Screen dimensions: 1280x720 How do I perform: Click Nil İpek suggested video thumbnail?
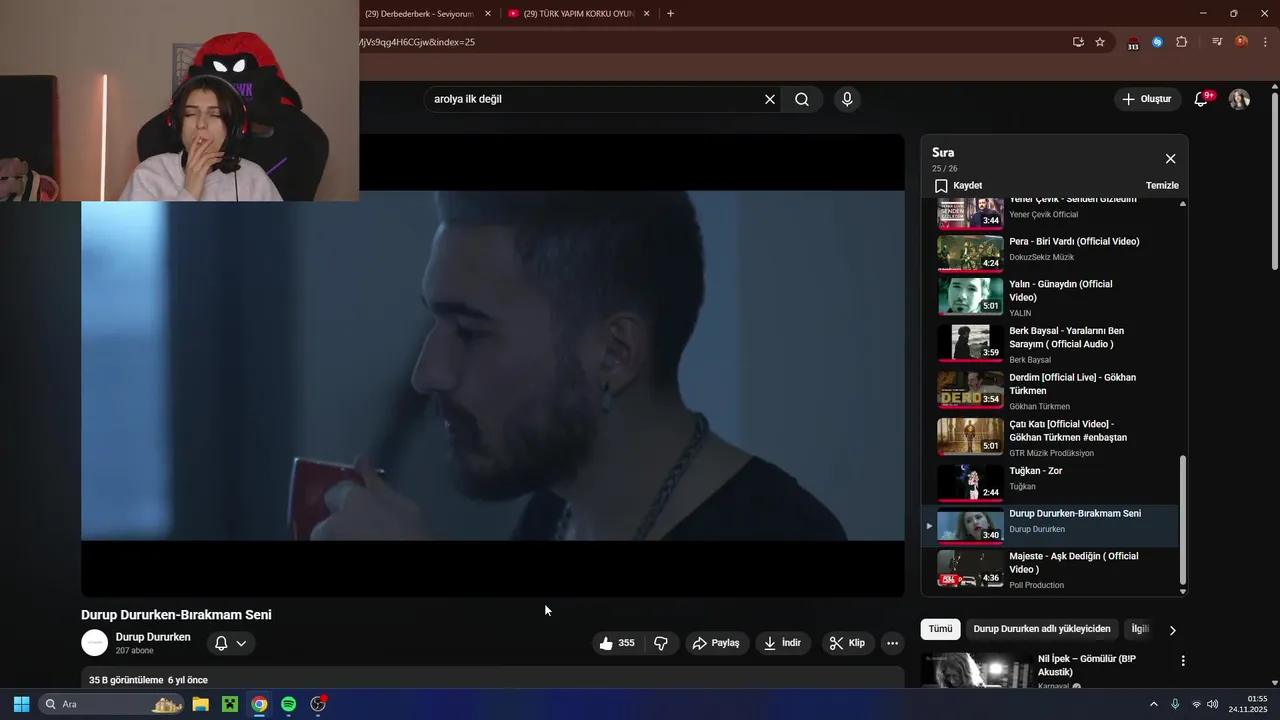pos(977,671)
